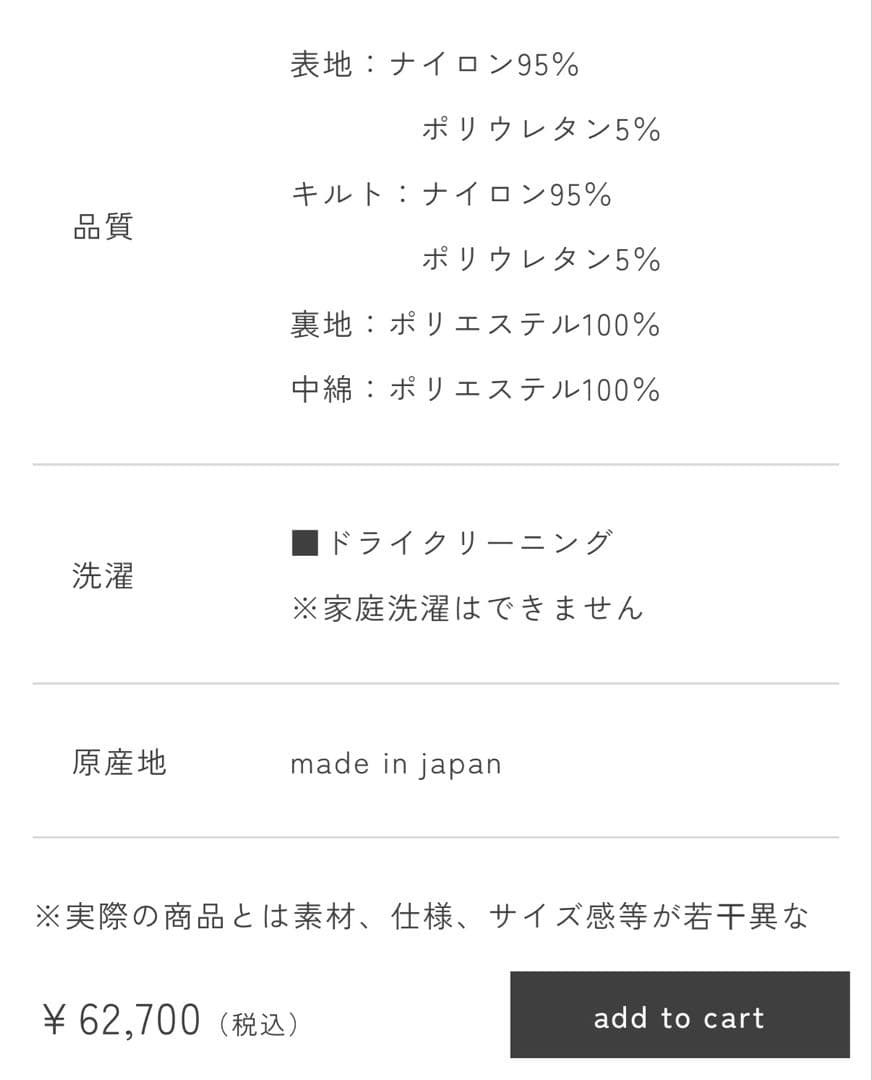Select the 原産地 origin label
The height and width of the screenshot is (1080, 872).
coord(118,762)
